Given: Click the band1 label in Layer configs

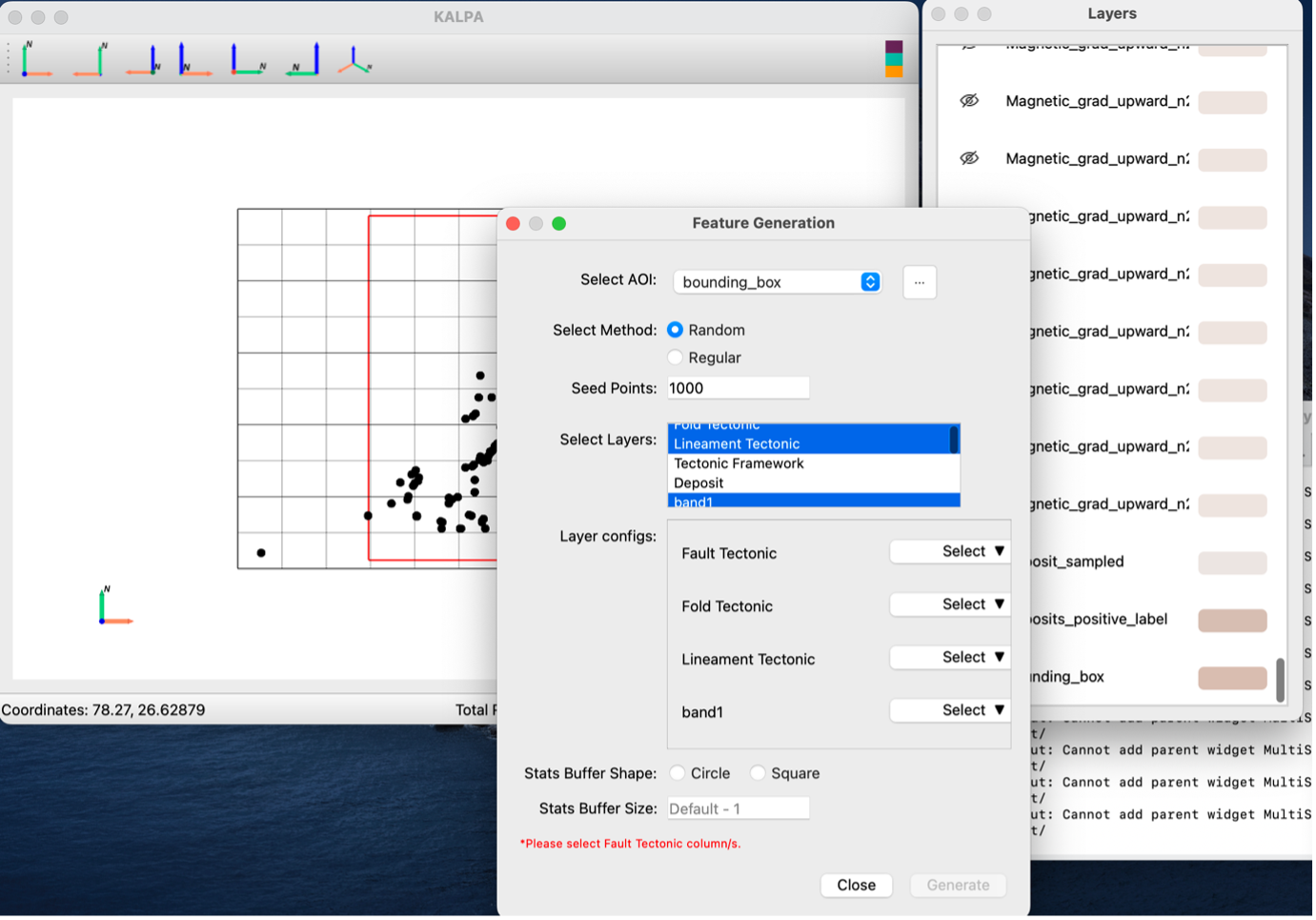Looking at the screenshot, I should [702, 712].
